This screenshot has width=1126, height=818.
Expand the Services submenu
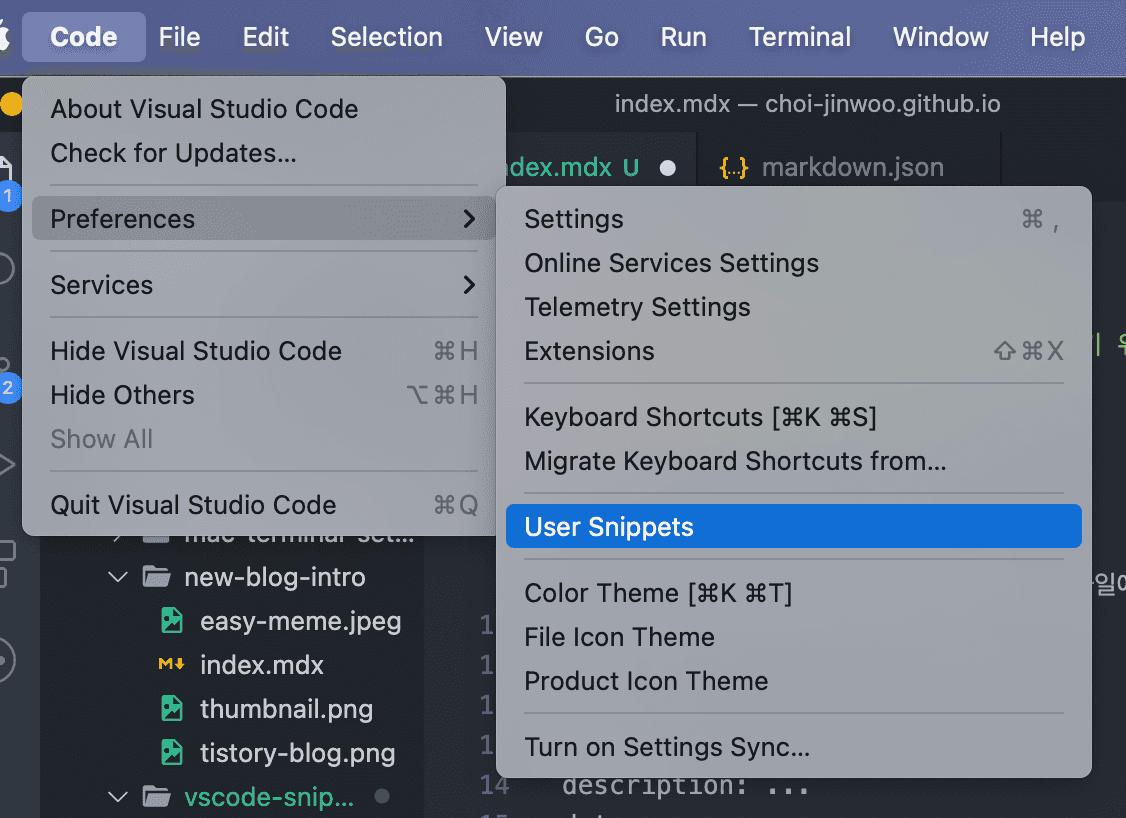point(102,285)
